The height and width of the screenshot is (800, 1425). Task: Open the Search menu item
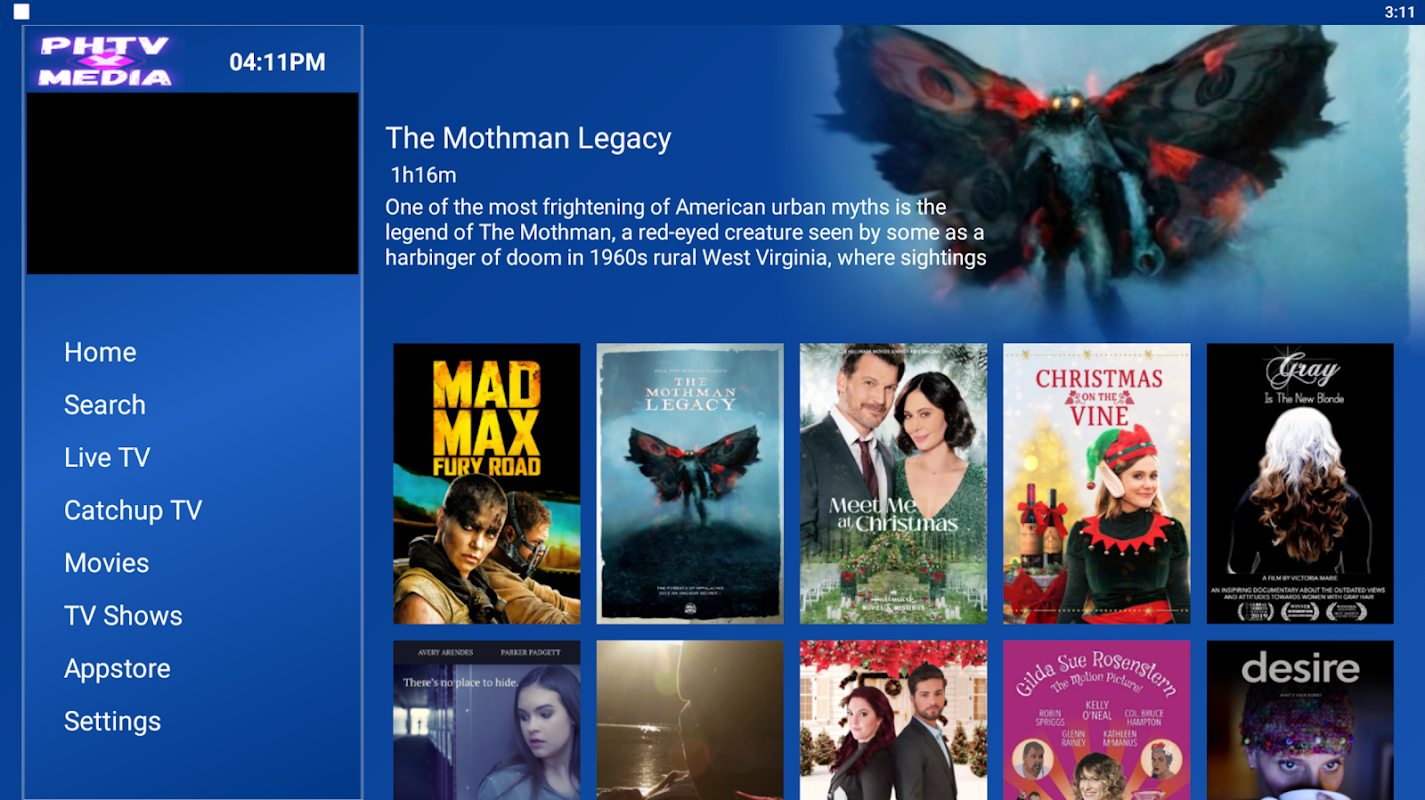point(105,405)
